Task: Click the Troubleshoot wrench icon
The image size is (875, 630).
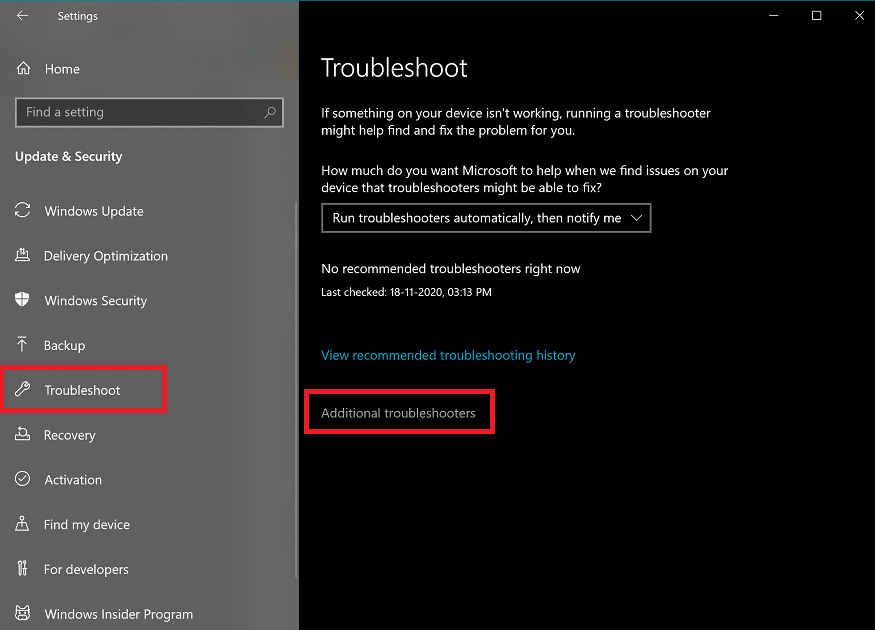Action: (22, 389)
